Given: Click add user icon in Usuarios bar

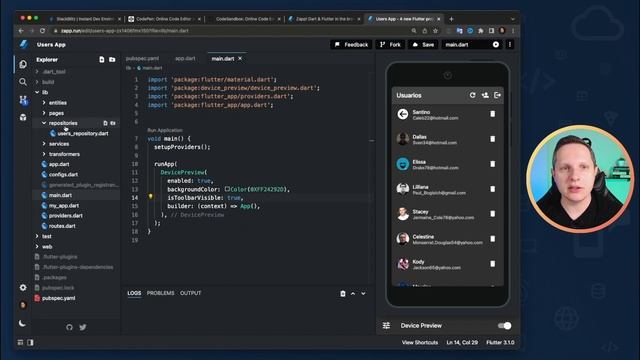Looking at the screenshot, I should click(x=485, y=95).
